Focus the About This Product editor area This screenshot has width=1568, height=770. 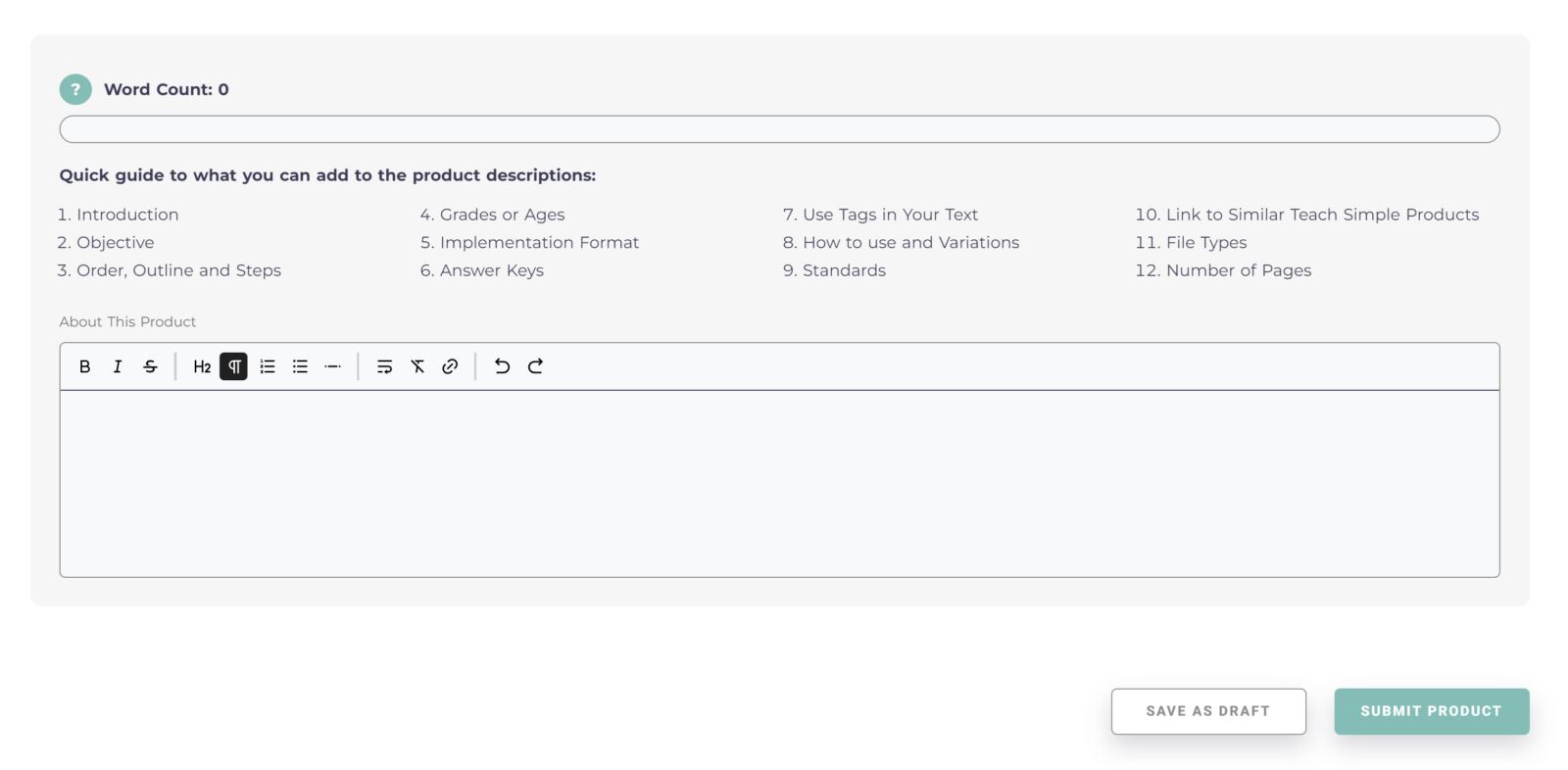[x=780, y=480]
